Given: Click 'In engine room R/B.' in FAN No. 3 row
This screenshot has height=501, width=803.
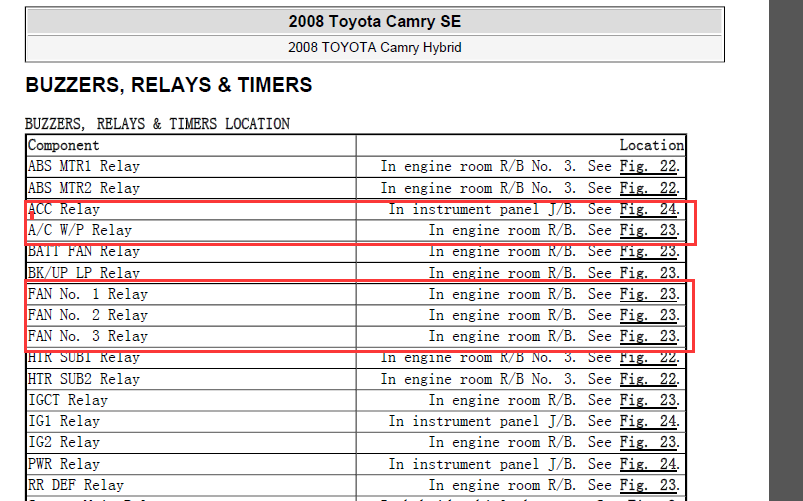Looking at the screenshot, I should tap(502, 337).
